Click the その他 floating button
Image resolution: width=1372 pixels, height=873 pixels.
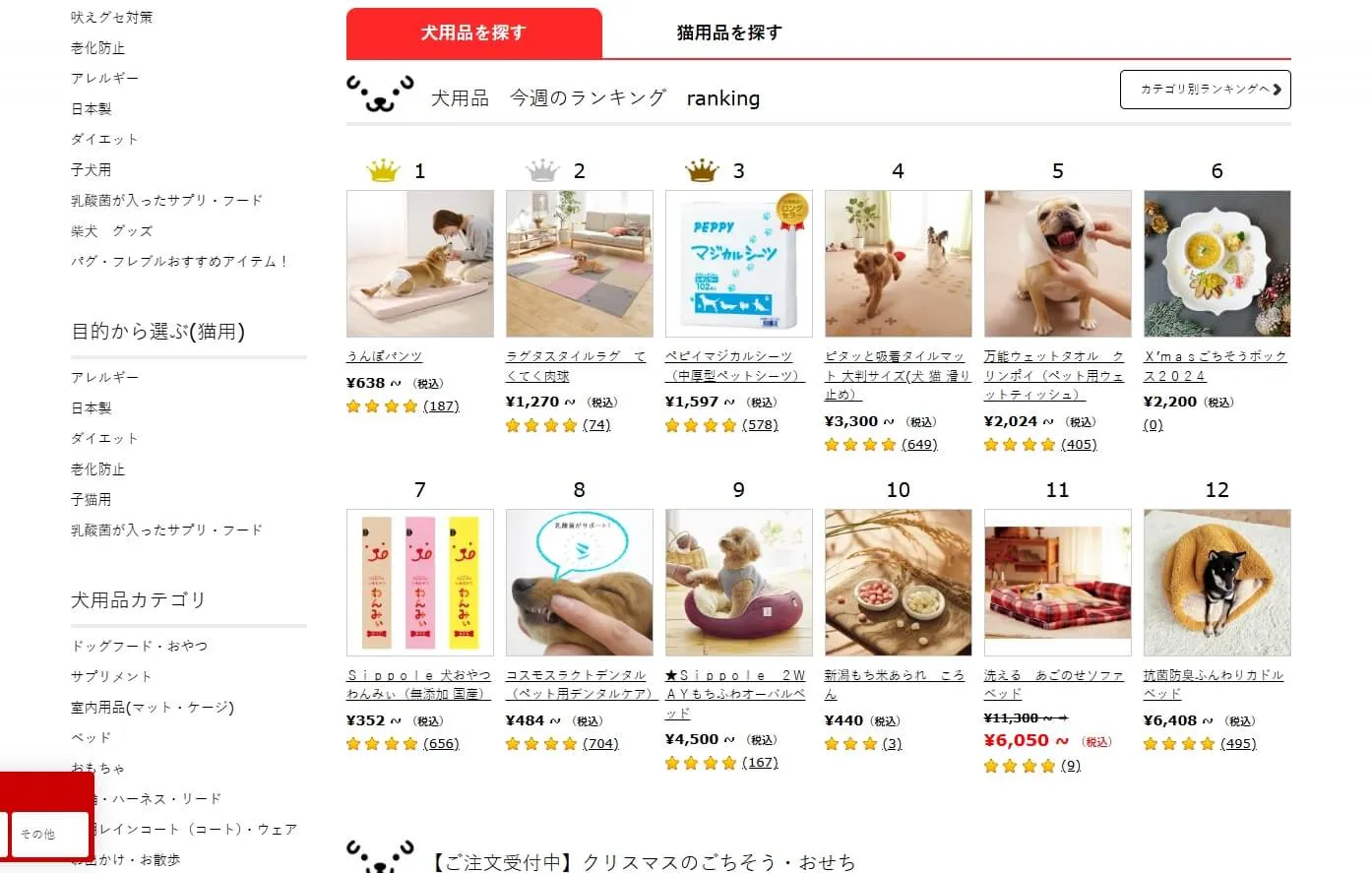[49, 834]
